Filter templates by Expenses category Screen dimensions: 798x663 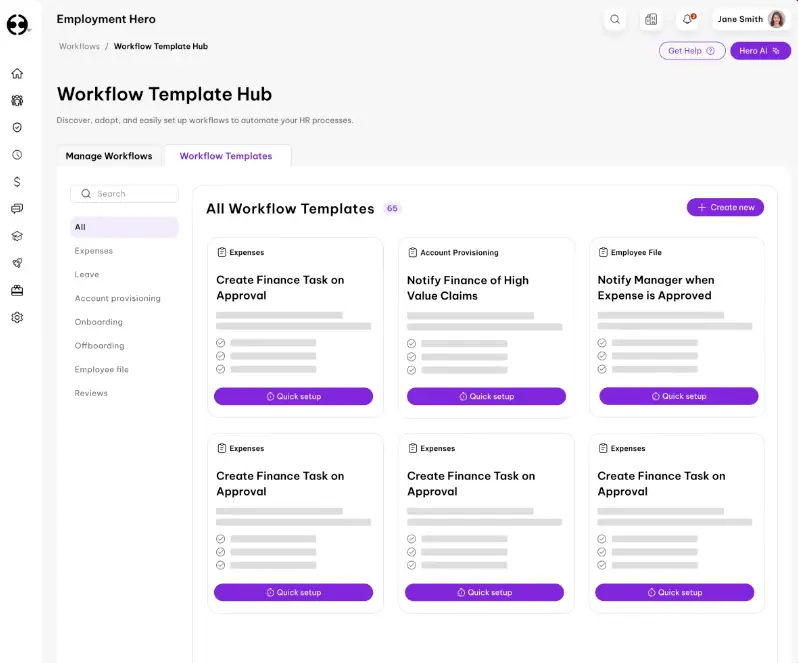94,251
